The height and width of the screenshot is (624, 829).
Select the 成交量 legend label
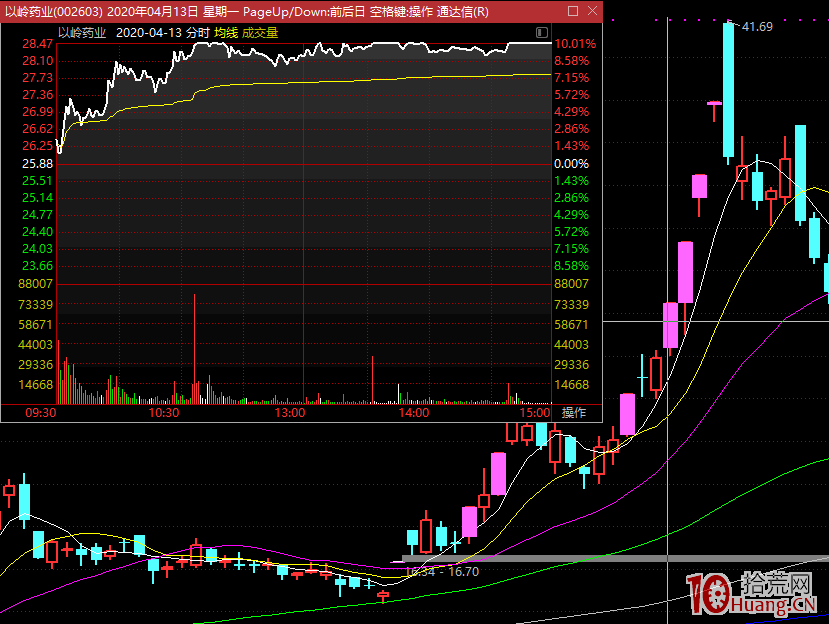(260, 33)
